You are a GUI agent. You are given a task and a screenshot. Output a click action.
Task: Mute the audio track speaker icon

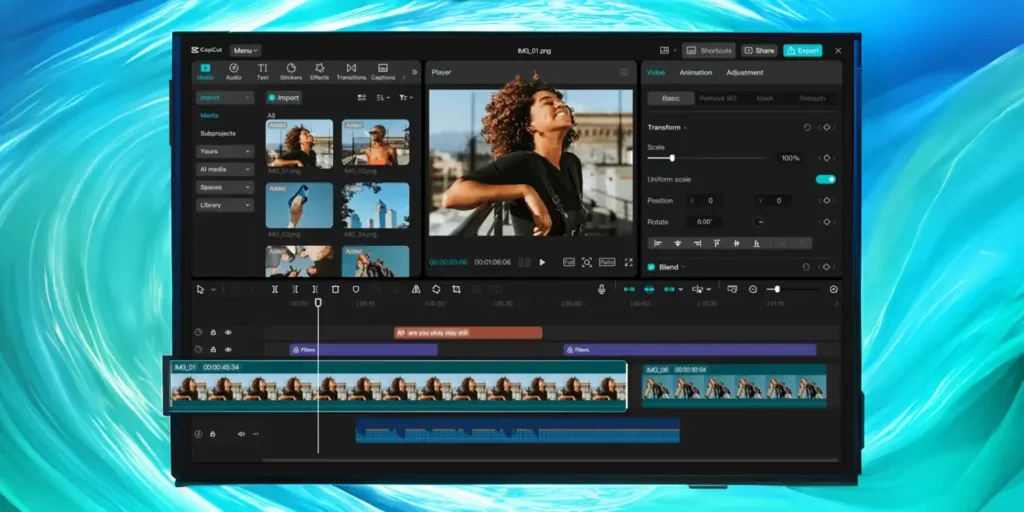[241, 434]
